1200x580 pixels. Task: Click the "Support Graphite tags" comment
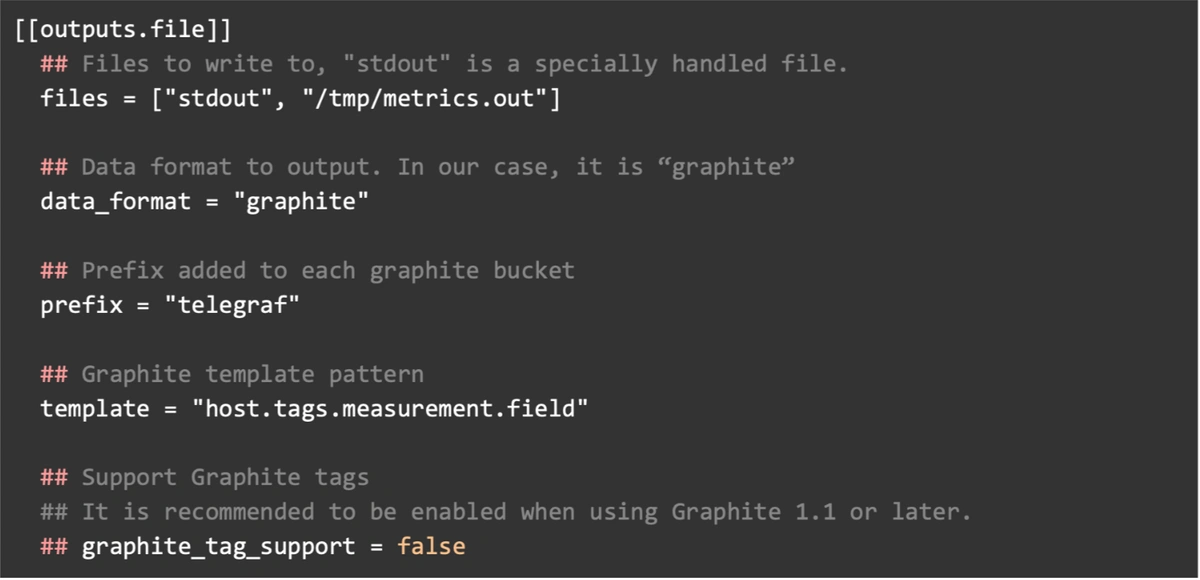[x=225, y=477]
